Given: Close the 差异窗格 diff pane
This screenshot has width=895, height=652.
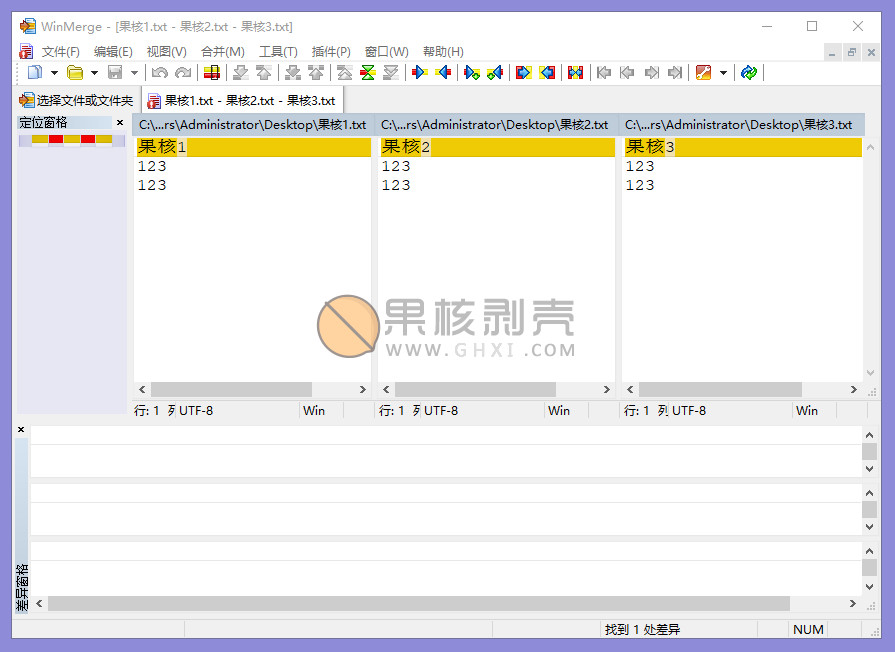Looking at the screenshot, I should (x=21, y=430).
